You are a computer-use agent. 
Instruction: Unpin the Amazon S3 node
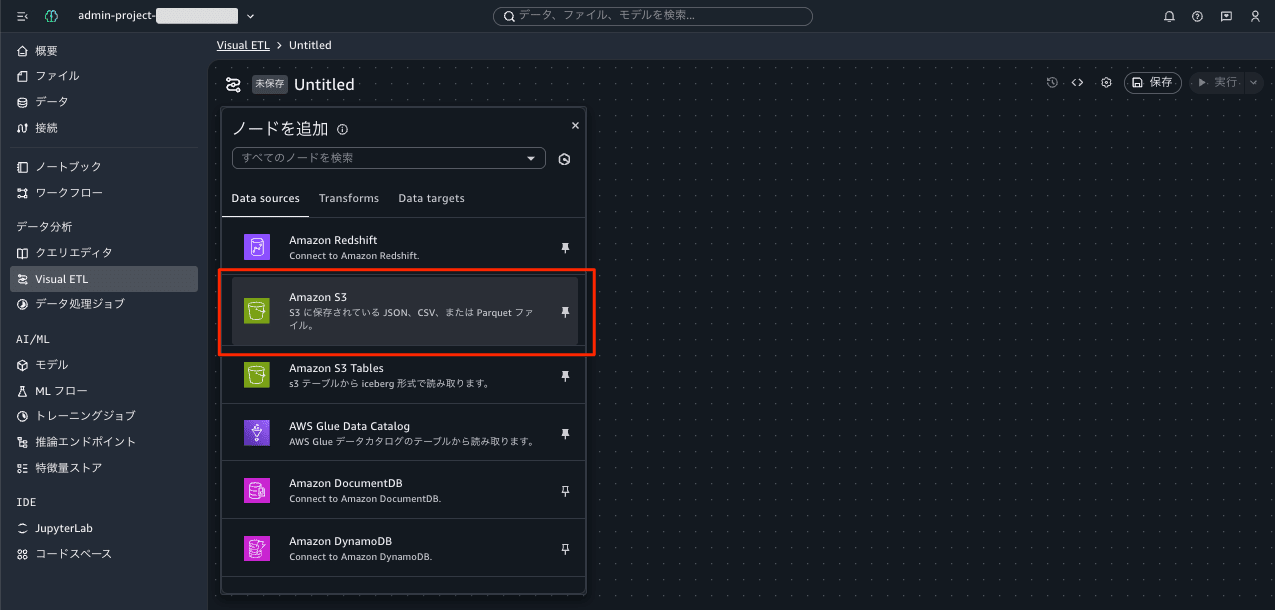pyautogui.click(x=565, y=312)
